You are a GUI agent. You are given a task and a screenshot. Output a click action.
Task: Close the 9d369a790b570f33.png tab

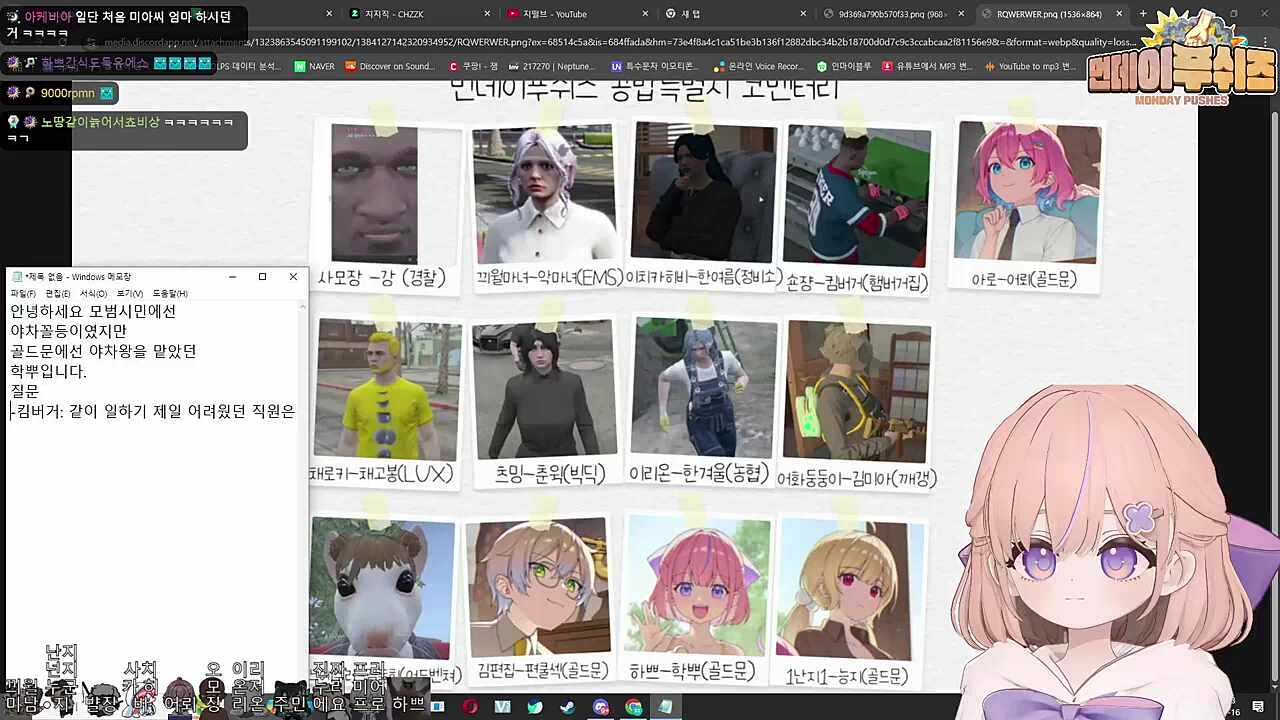[x=961, y=14]
